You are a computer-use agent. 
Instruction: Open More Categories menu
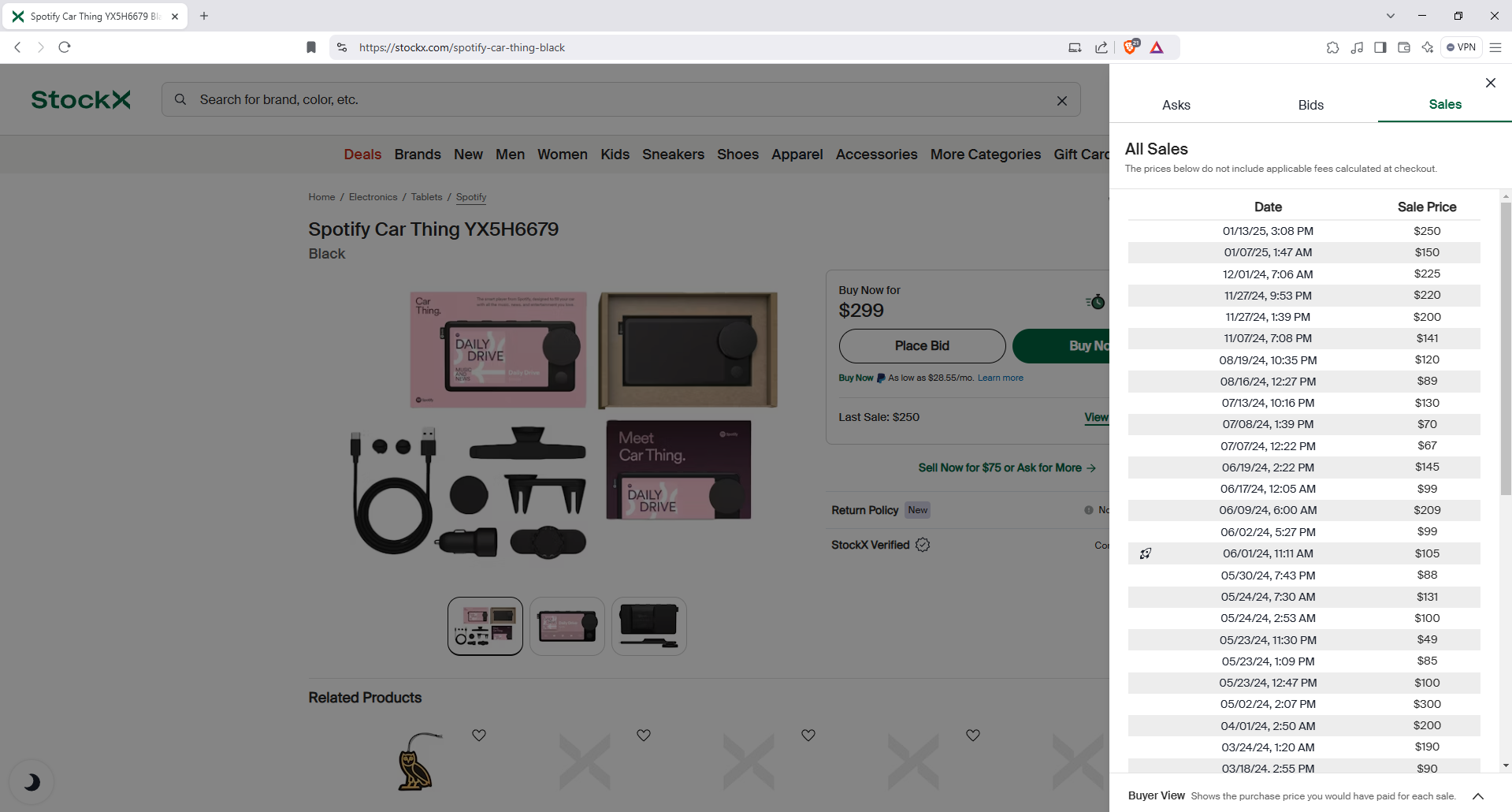985,155
